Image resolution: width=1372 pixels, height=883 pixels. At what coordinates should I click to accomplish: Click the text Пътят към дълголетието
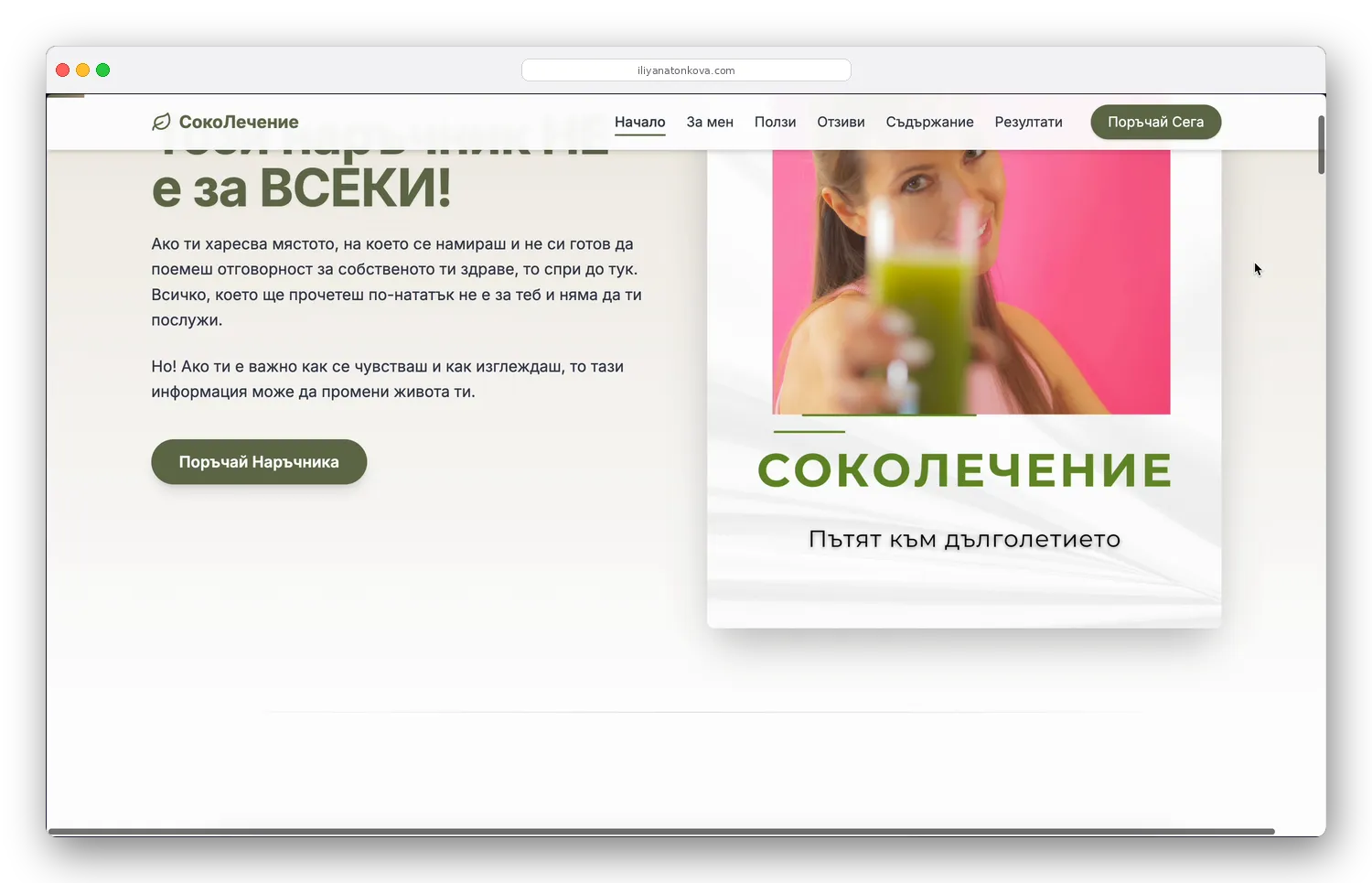[964, 539]
